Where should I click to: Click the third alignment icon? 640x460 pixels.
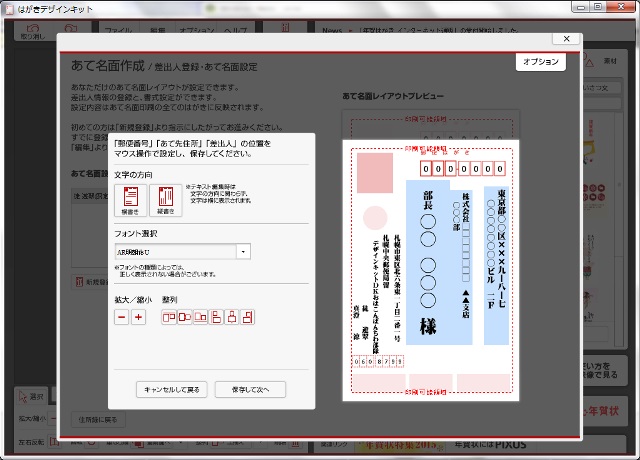click(x=200, y=317)
